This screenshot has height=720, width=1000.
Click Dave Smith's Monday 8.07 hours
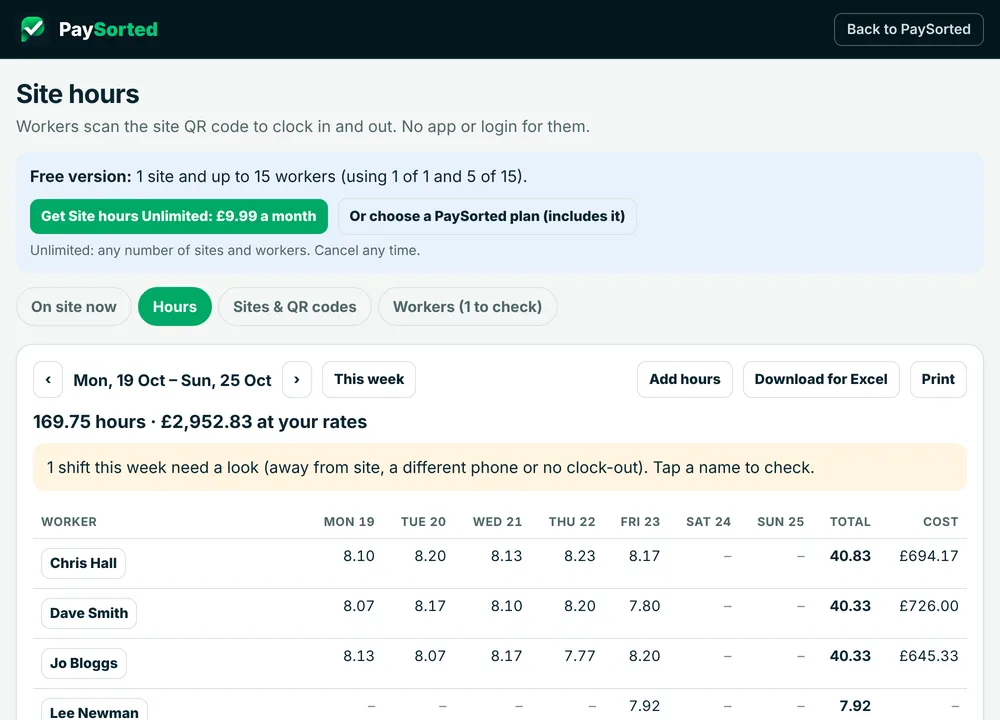pos(359,606)
